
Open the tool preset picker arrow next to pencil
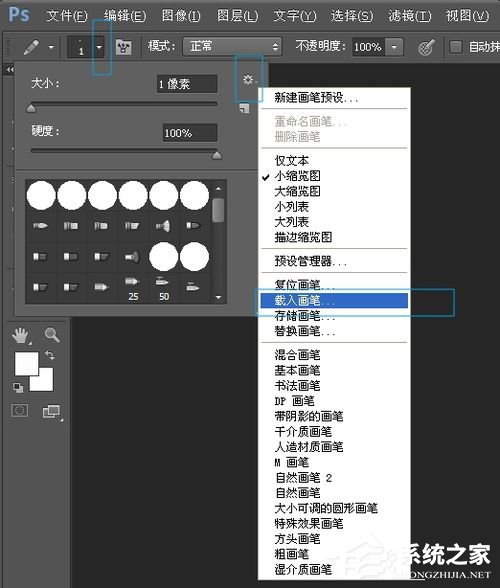coord(51,47)
